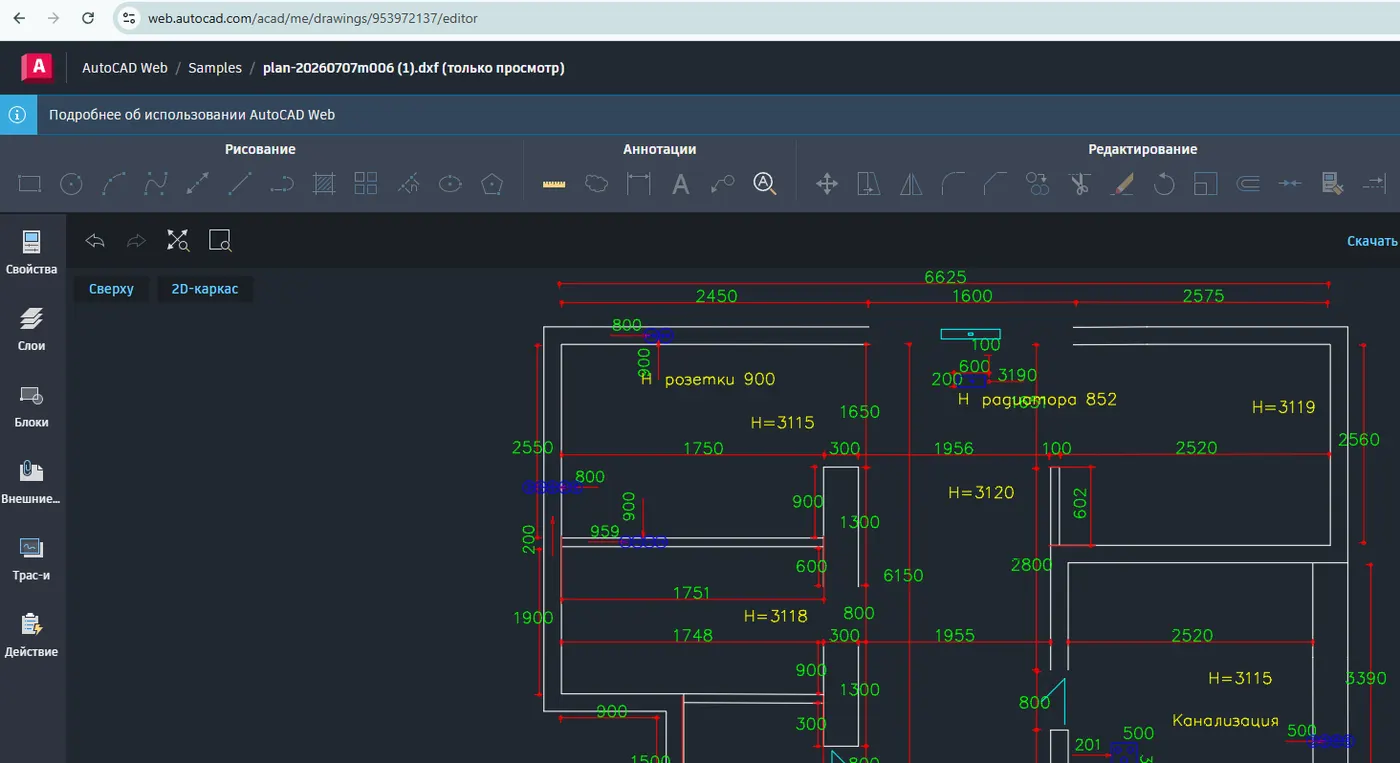The height and width of the screenshot is (763, 1400).
Task: Click the 2D-каркас visual style button
Action: pos(205,289)
